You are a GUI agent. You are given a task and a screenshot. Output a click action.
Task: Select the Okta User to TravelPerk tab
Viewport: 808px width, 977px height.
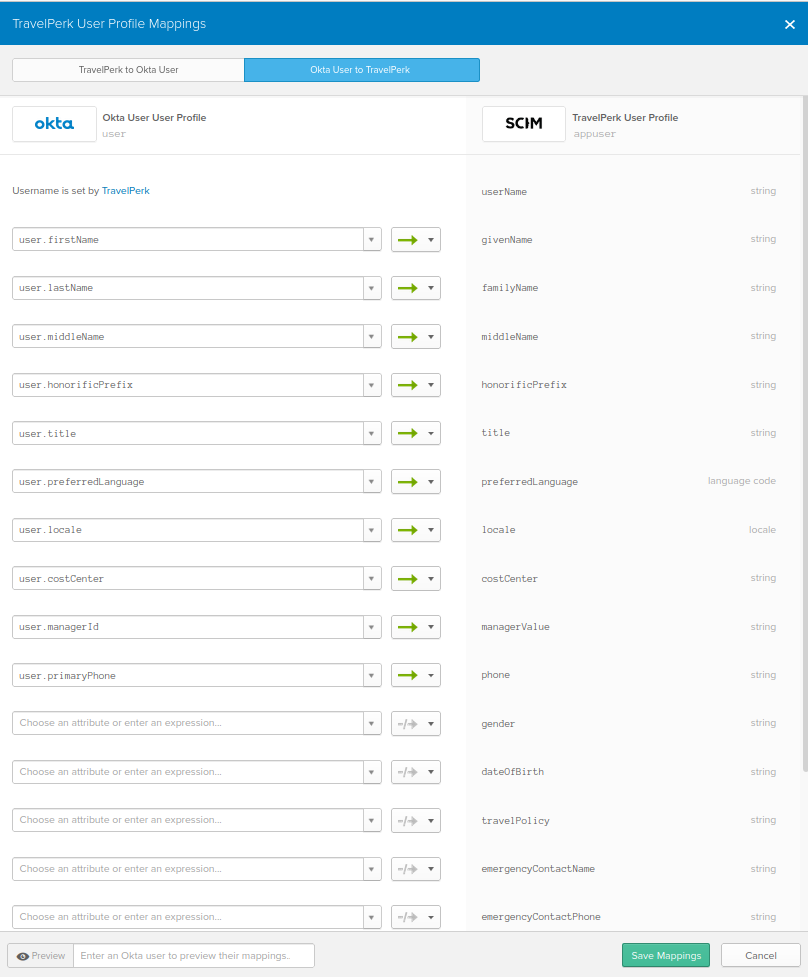pos(362,70)
